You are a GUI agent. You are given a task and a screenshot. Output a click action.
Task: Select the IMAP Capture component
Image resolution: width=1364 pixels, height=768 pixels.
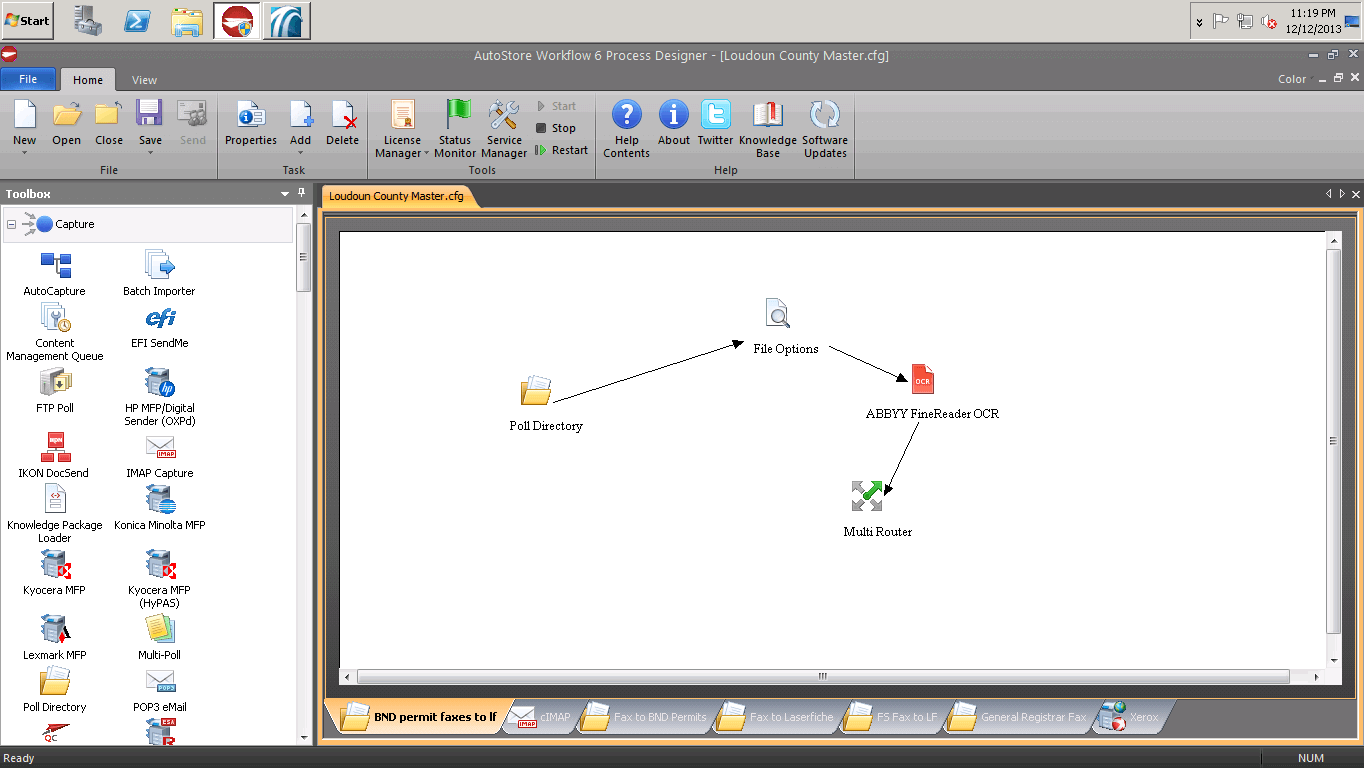tap(160, 456)
